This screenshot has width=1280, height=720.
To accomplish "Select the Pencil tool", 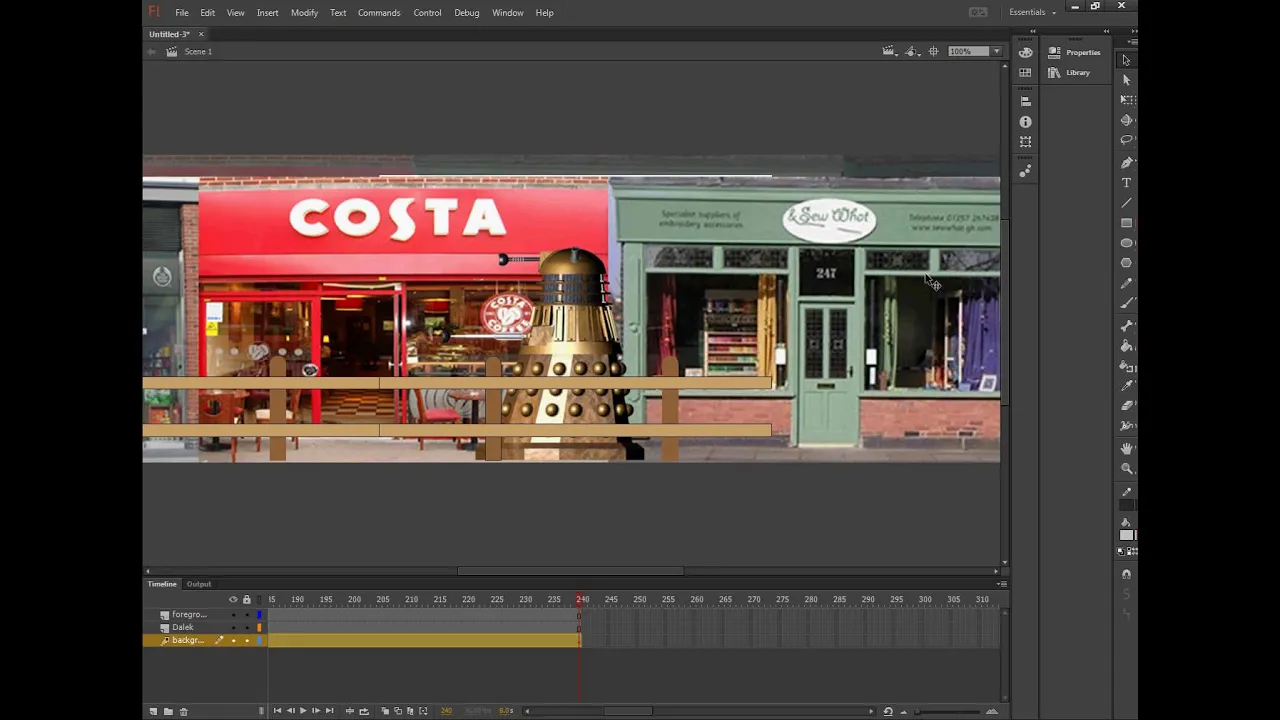I will click(x=1127, y=284).
